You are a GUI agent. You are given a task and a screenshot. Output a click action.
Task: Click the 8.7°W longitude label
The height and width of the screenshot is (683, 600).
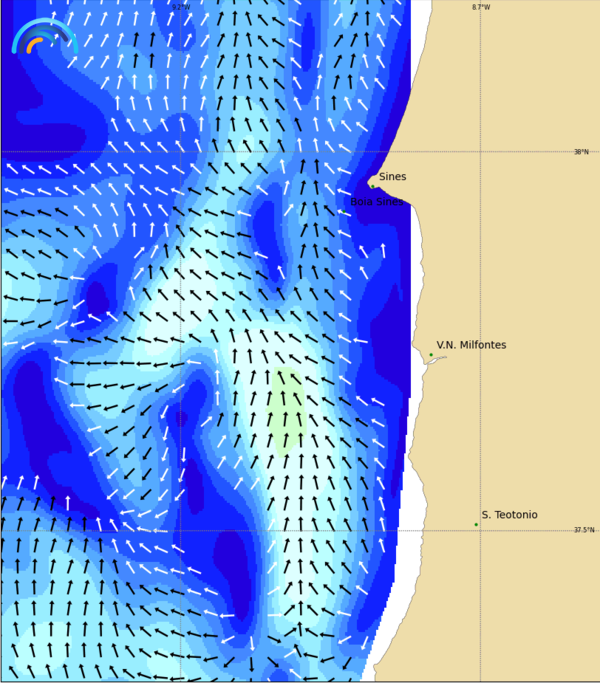tap(481, 7)
